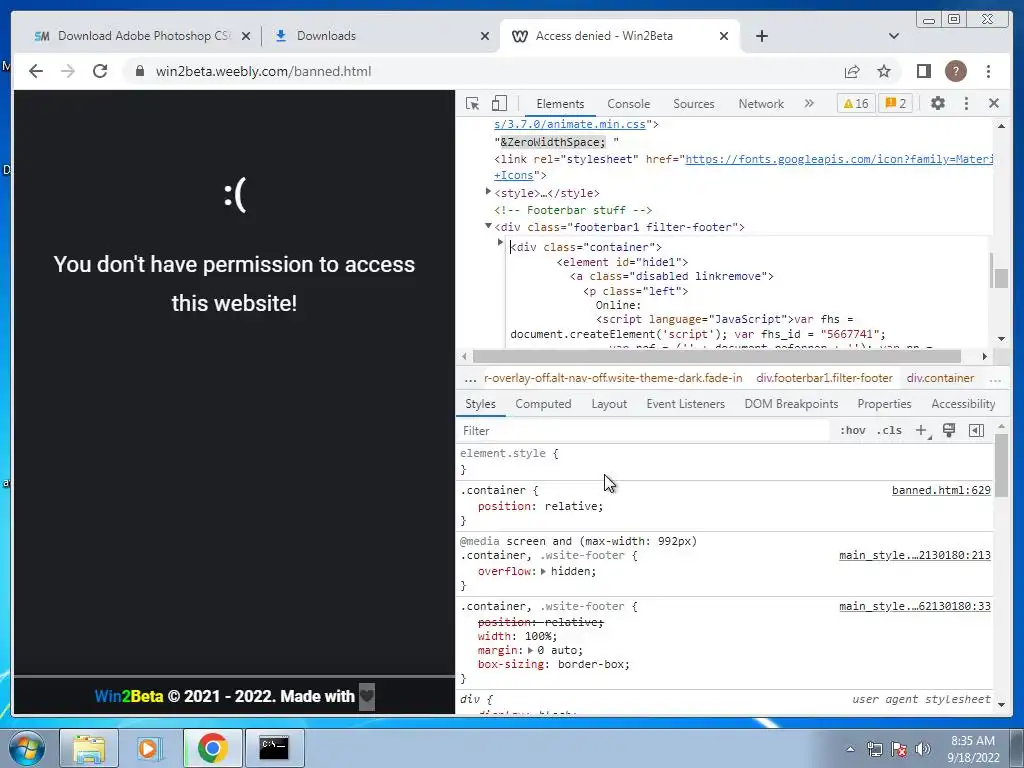Open the Accessibility tab
Viewport: 1024px width, 768px height.
point(963,404)
